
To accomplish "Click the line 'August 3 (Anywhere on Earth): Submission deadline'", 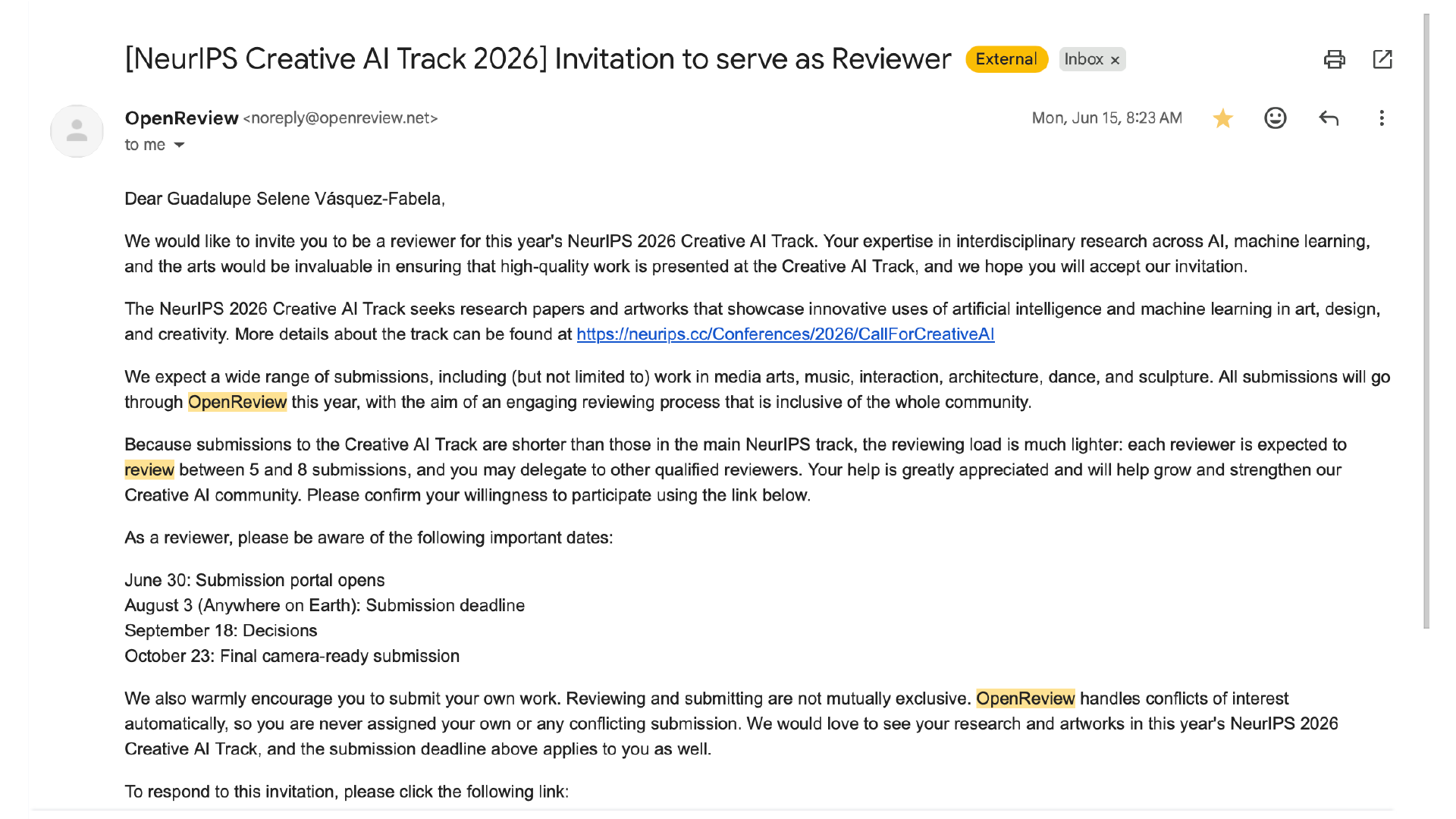I will click(x=325, y=606).
